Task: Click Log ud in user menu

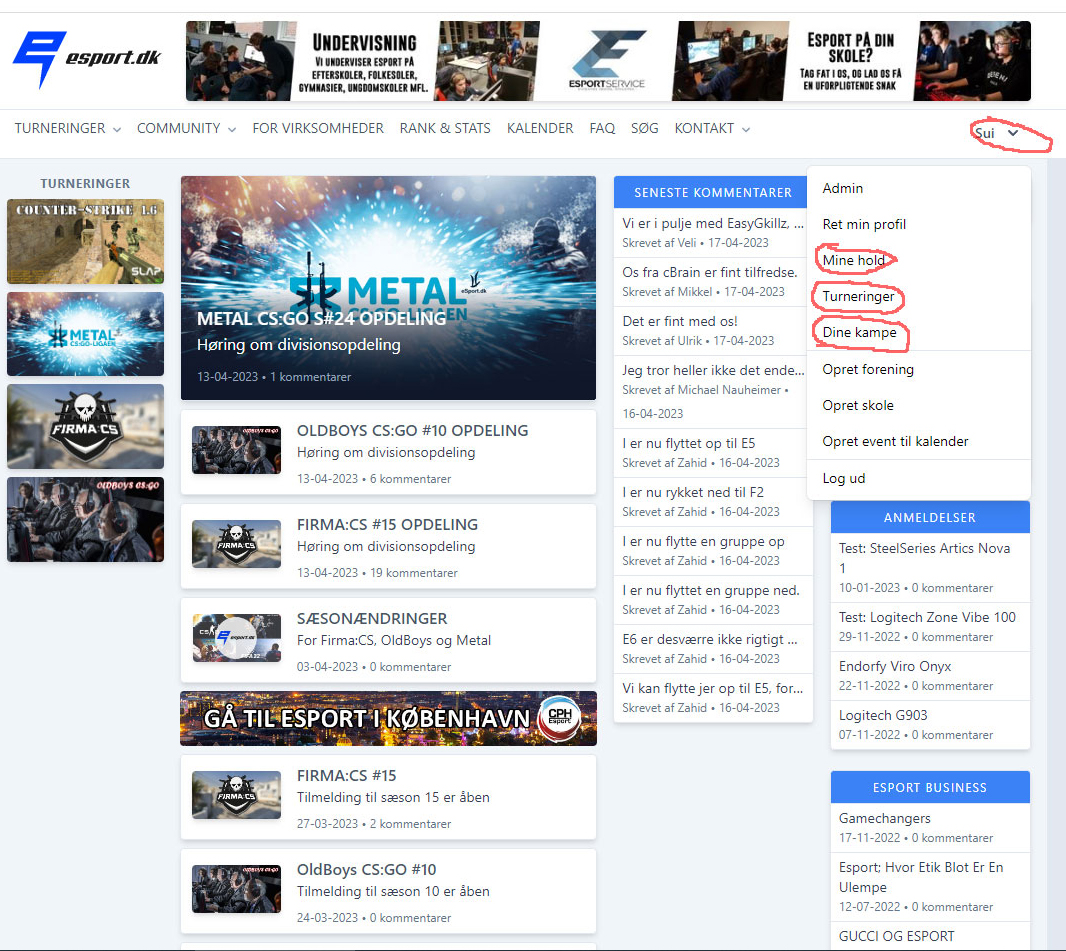Action: pyautogui.click(x=844, y=478)
